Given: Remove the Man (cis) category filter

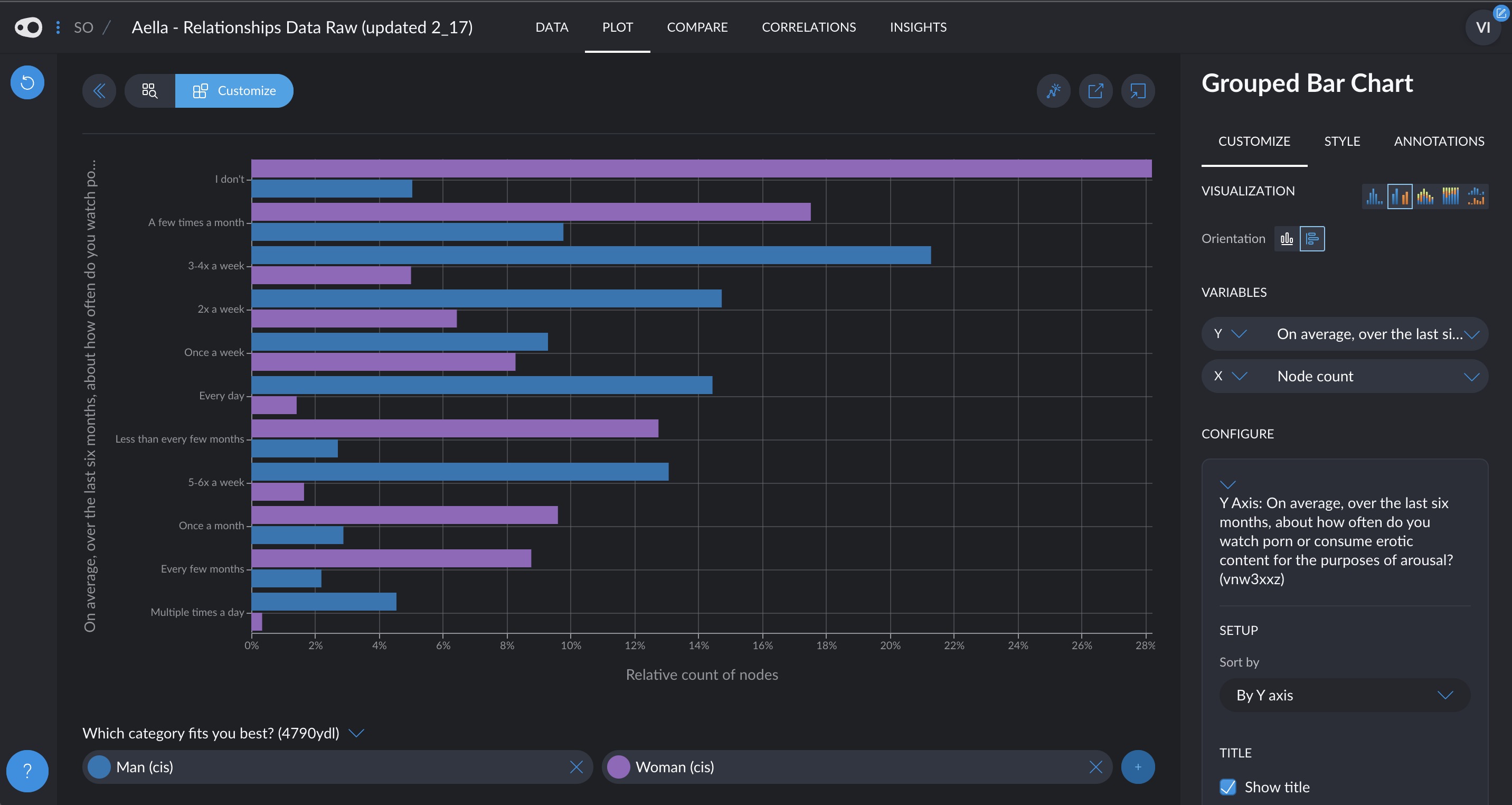Looking at the screenshot, I should (x=576, y=767).
